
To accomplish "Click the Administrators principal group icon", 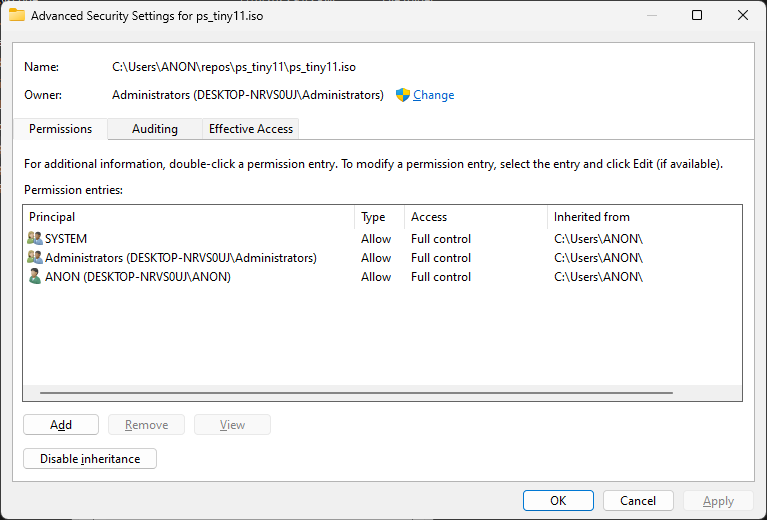I will pos(36,258).
